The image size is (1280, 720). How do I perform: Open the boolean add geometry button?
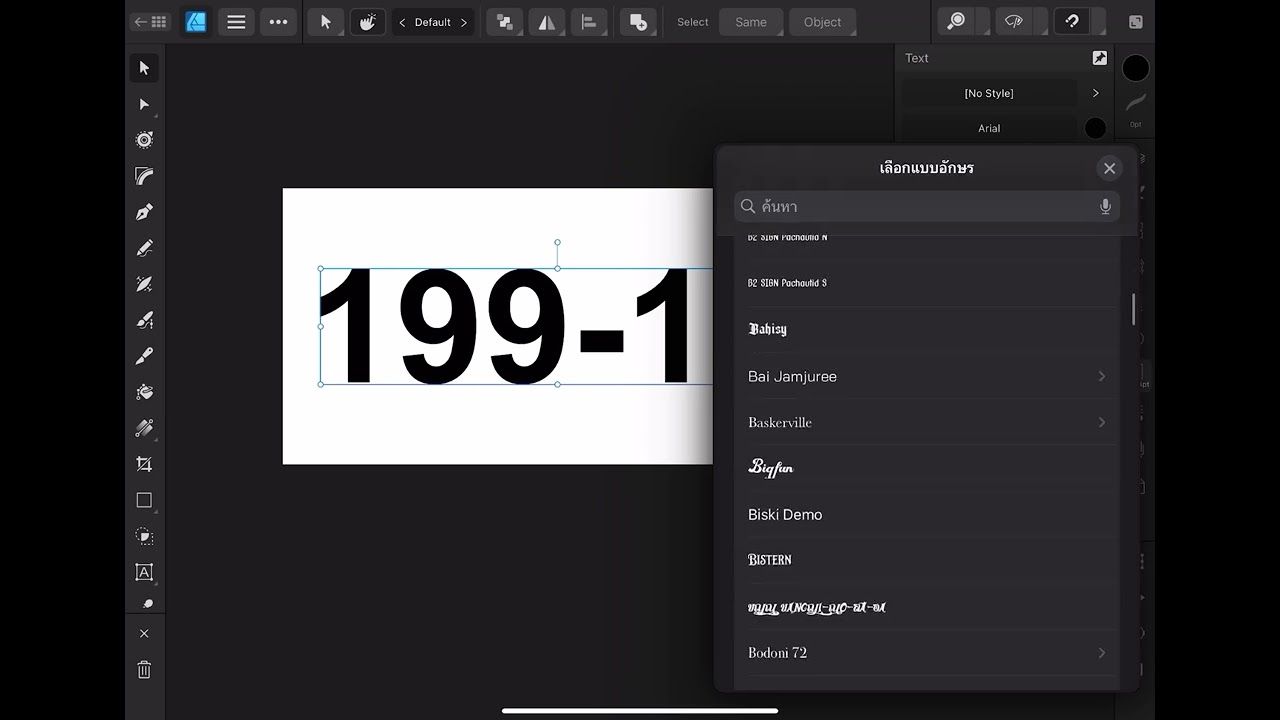638,22
